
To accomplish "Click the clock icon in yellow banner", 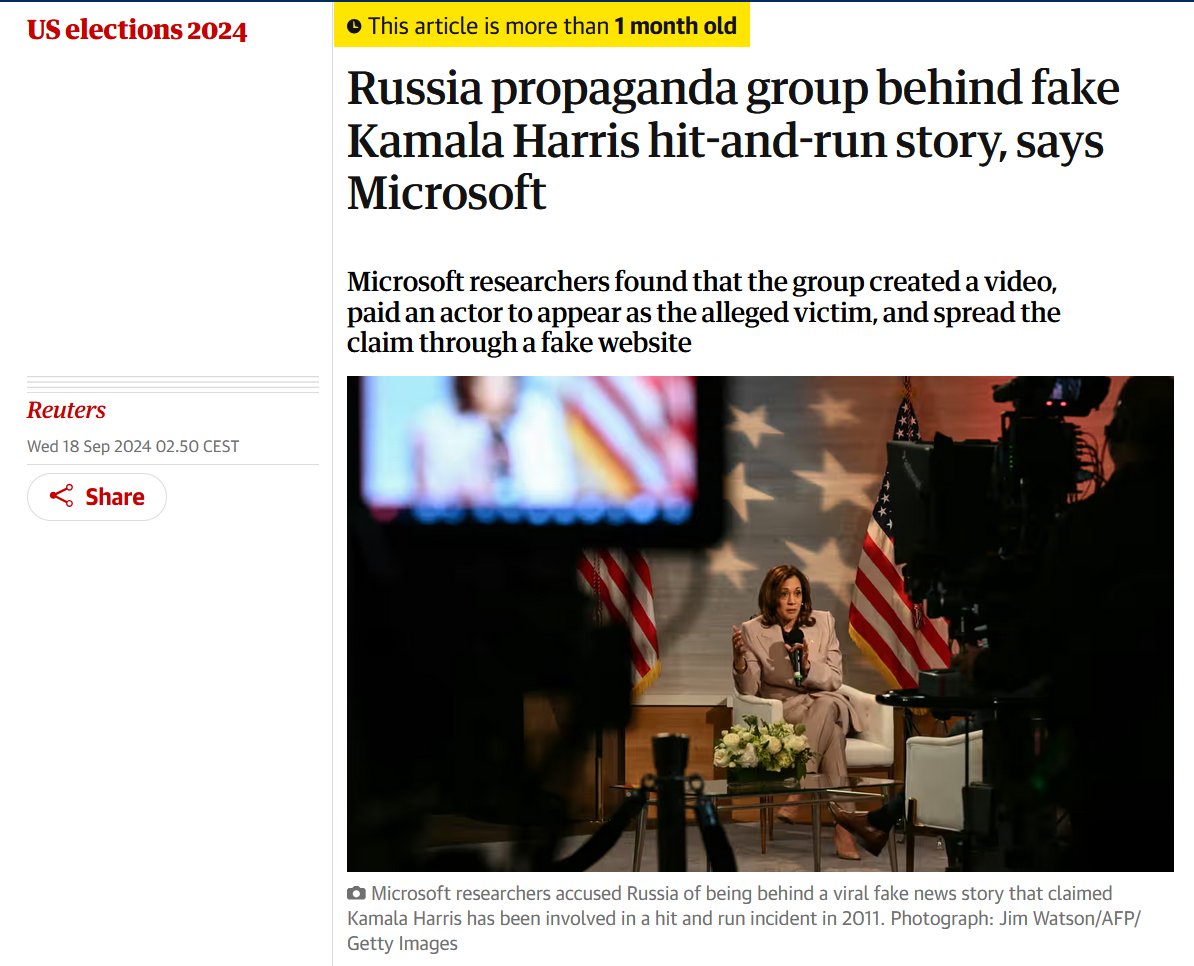I will (354, 27).
